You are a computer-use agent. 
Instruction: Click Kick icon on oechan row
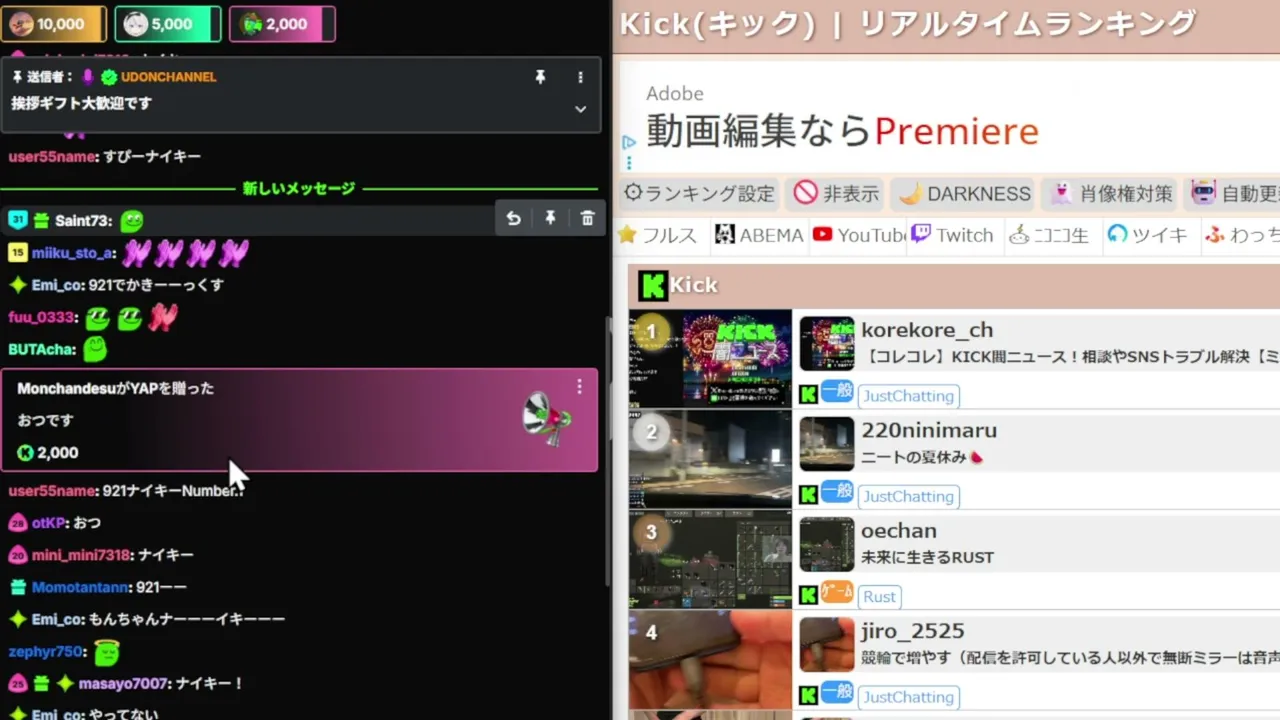coord(808,596)
